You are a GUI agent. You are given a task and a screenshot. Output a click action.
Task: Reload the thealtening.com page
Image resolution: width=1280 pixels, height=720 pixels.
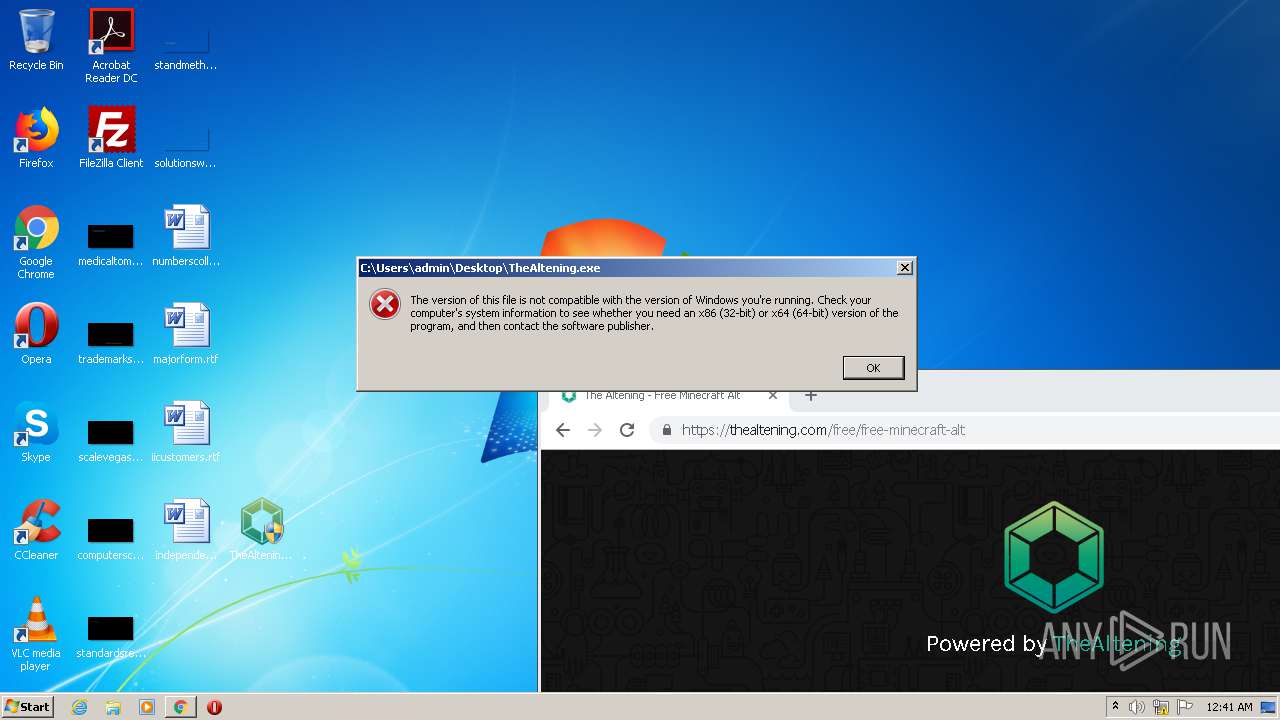tap(627, 430)
